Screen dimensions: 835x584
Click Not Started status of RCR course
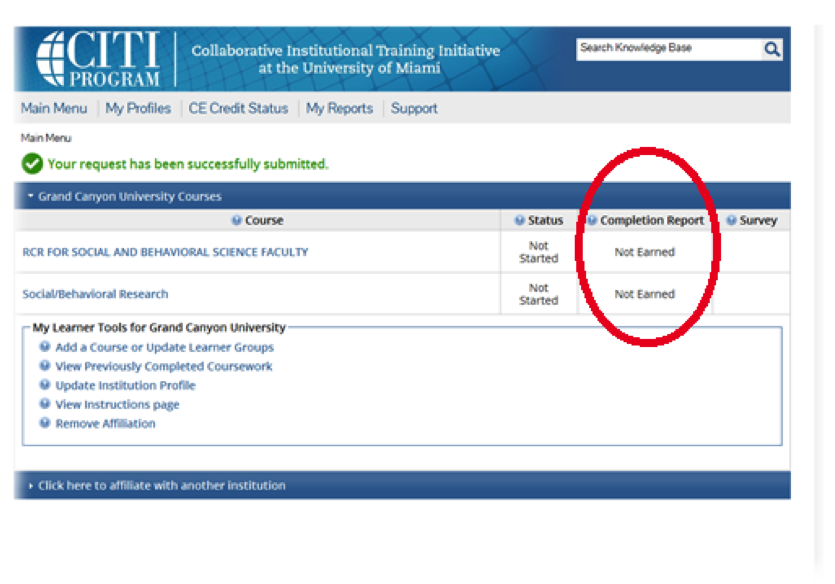[538, 252]
